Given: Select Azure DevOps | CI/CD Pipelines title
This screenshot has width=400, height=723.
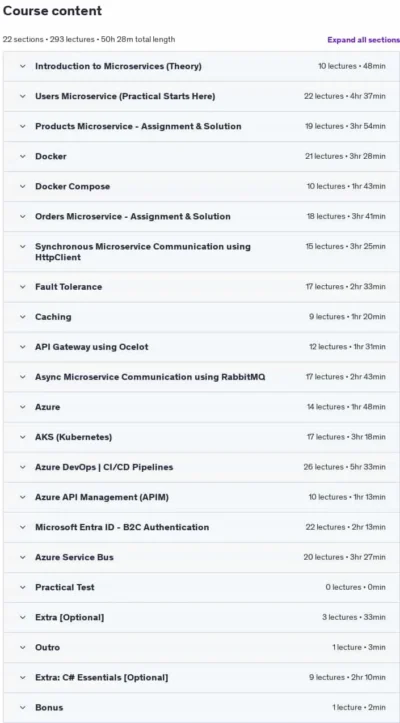Looking at the screenshot, I should coord(104,467).
